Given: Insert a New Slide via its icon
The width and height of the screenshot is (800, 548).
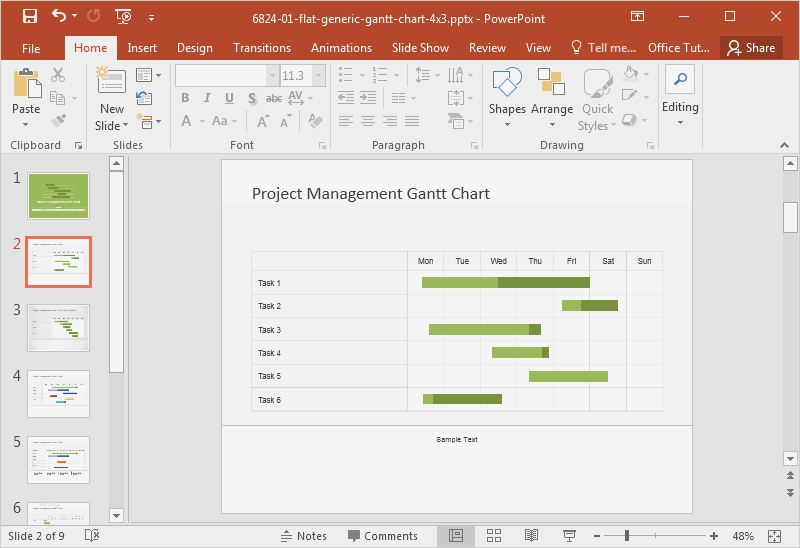Looking at the screenshot, I should [x=111, y=83].
